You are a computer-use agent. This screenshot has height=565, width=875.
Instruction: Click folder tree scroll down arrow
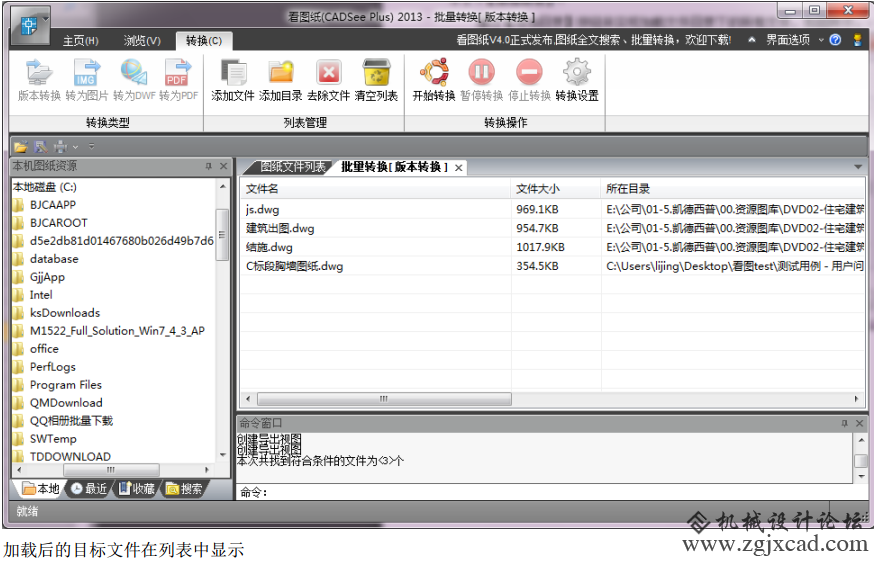pyautogui.click(x=223, y=455)
